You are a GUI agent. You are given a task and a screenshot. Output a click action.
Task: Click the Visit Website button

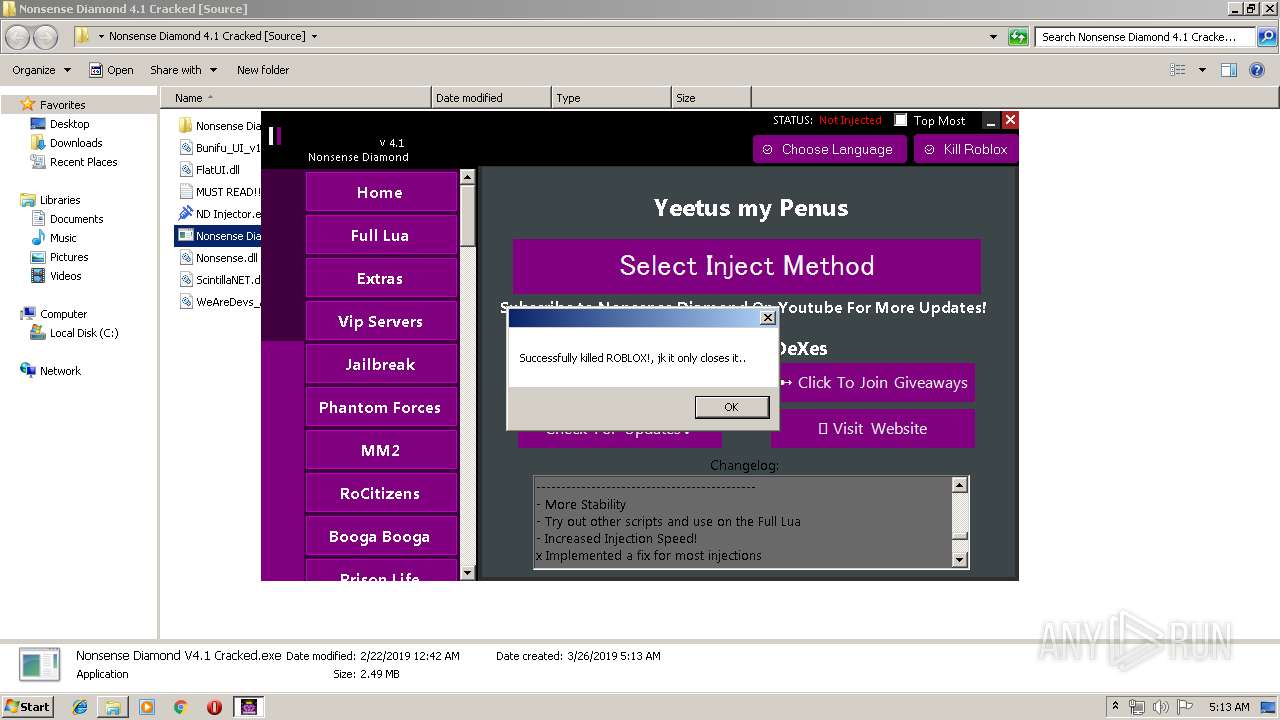click(x=873, y=428)
